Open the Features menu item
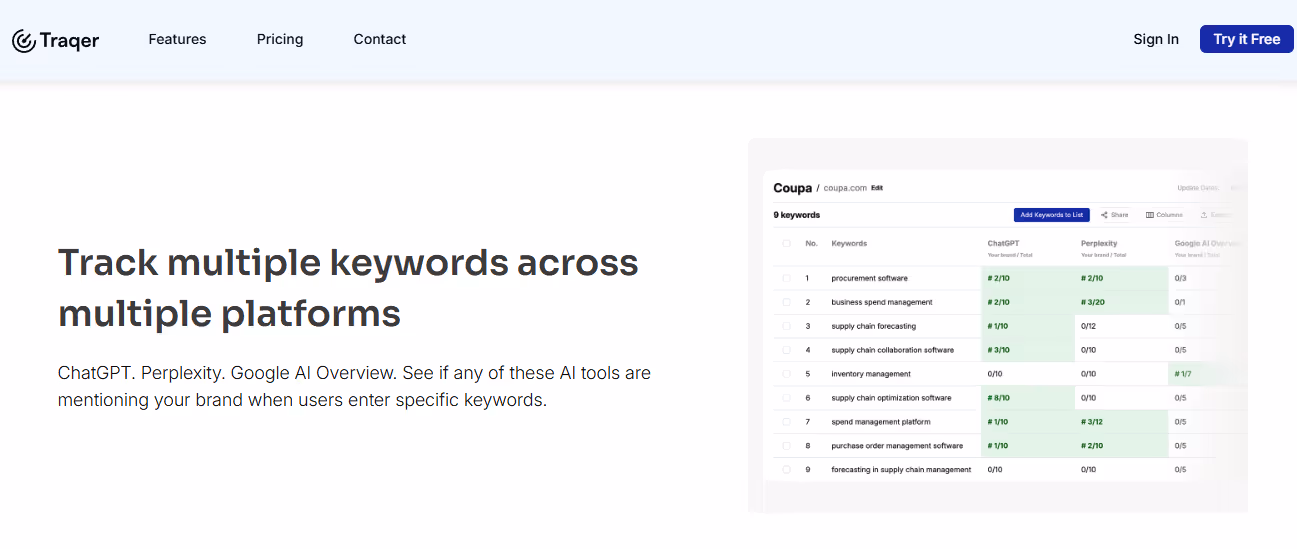 tap(177, 39)
